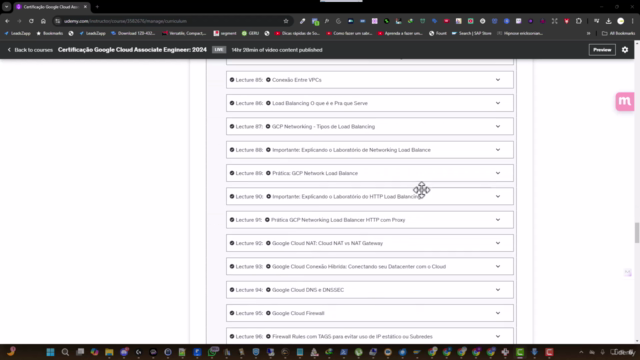Screen dimensions: 640x360
Task: Show more bookmarks with the overflow chevron
Action: [589, 33]
